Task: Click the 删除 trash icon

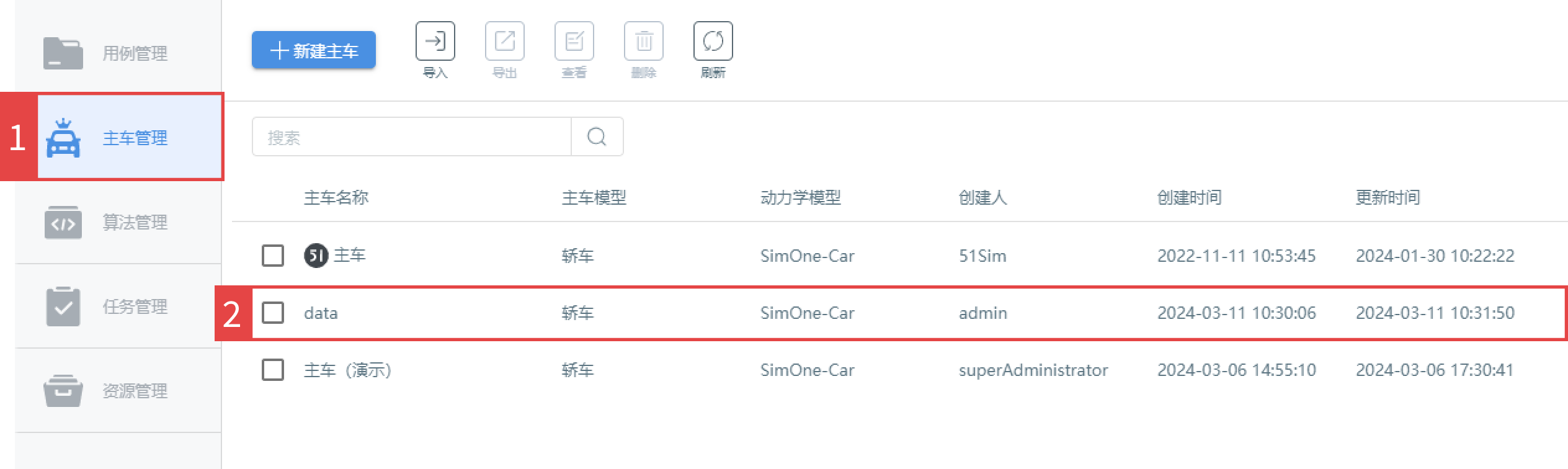Action: [x=643, y=42]
